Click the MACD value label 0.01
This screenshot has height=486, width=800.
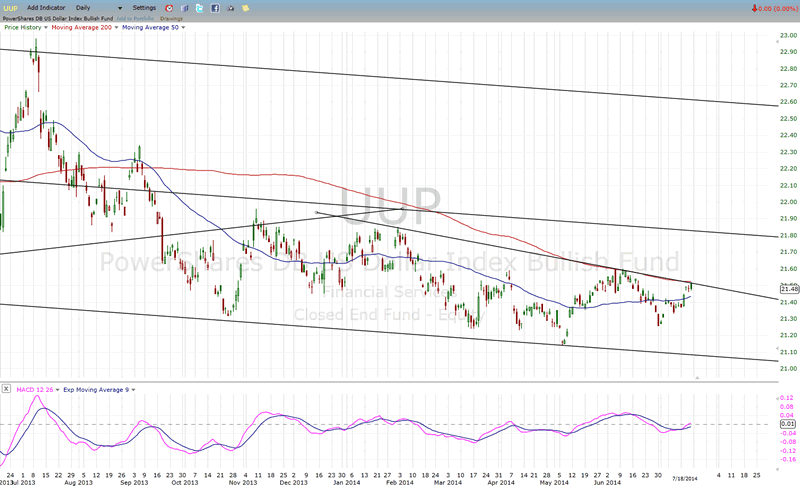click(x=788, y=424)
